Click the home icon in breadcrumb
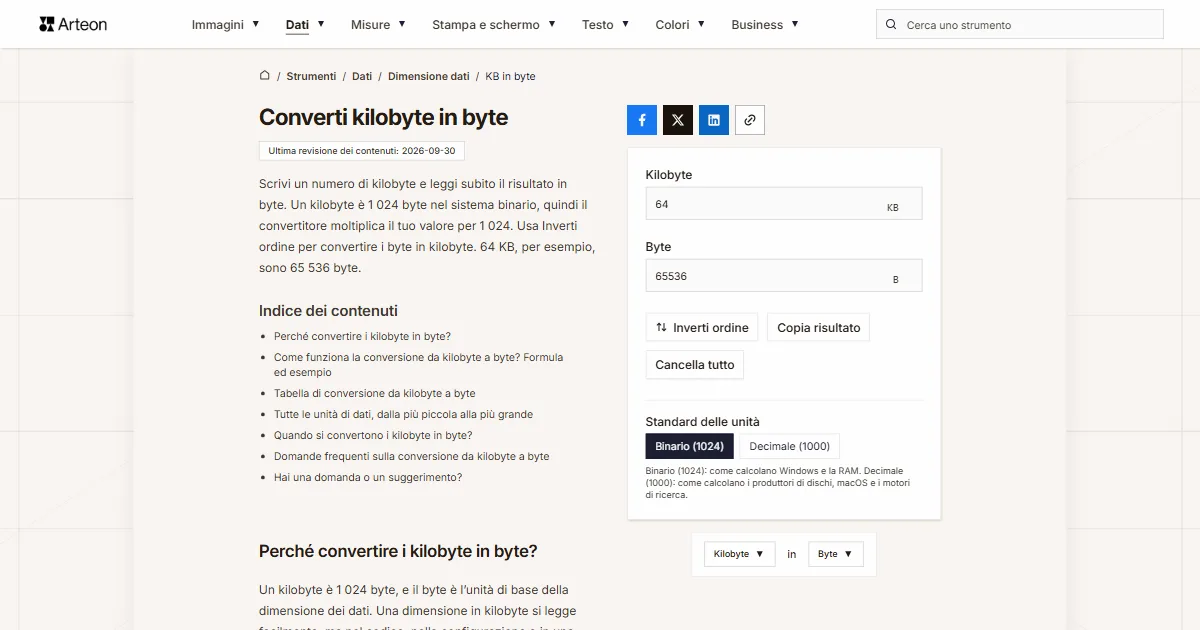The height and width of the screenshot is (630, 1200). pos(265,75)
